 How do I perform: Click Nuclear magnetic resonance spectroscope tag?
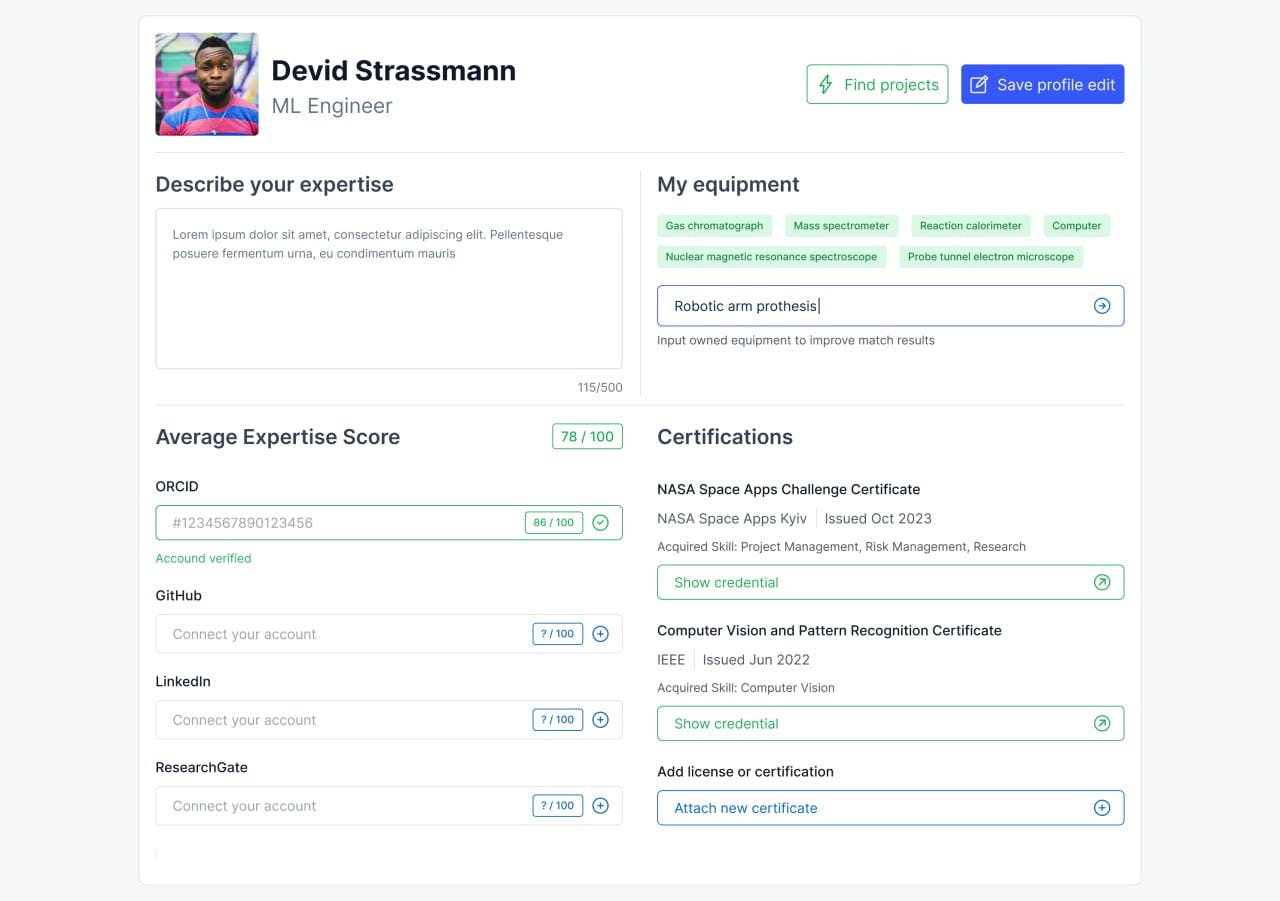click(771, 257)
